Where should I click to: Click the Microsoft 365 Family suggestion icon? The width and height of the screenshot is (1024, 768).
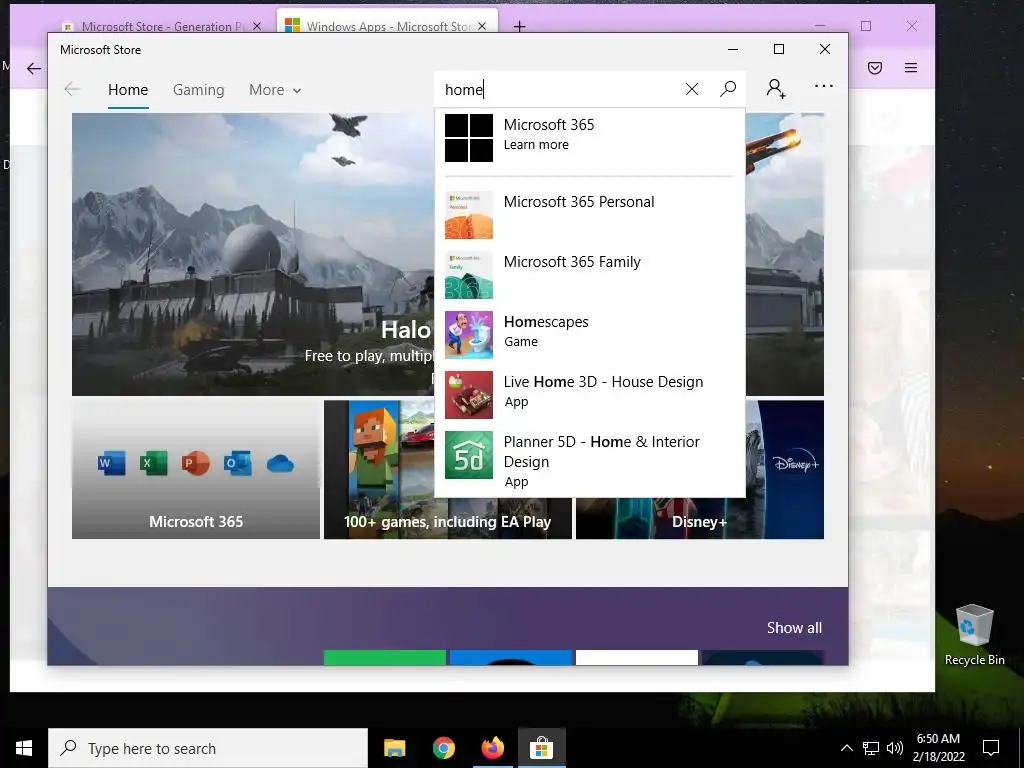click(469, 275)
